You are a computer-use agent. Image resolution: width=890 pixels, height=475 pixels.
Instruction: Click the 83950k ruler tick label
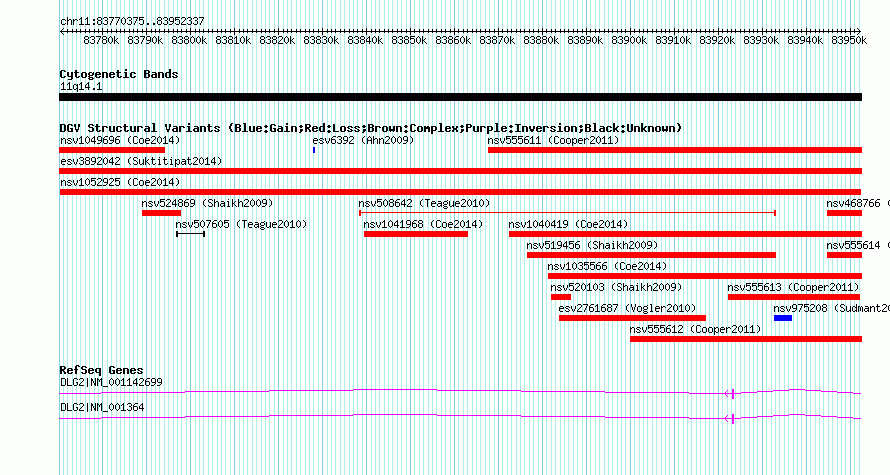pyautogui.click(x=849, y=40)
